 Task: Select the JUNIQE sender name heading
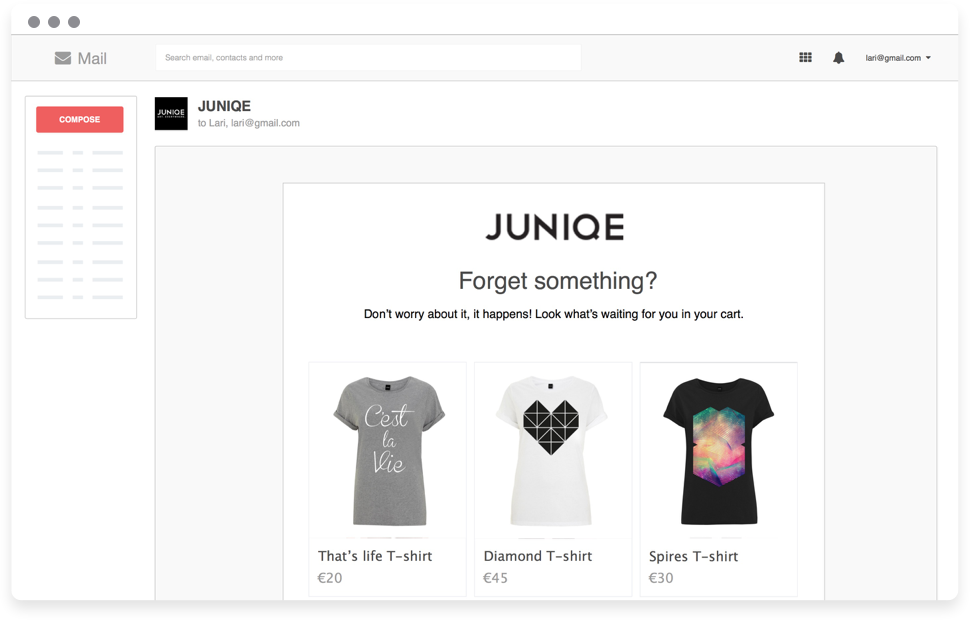pos(225,106)
